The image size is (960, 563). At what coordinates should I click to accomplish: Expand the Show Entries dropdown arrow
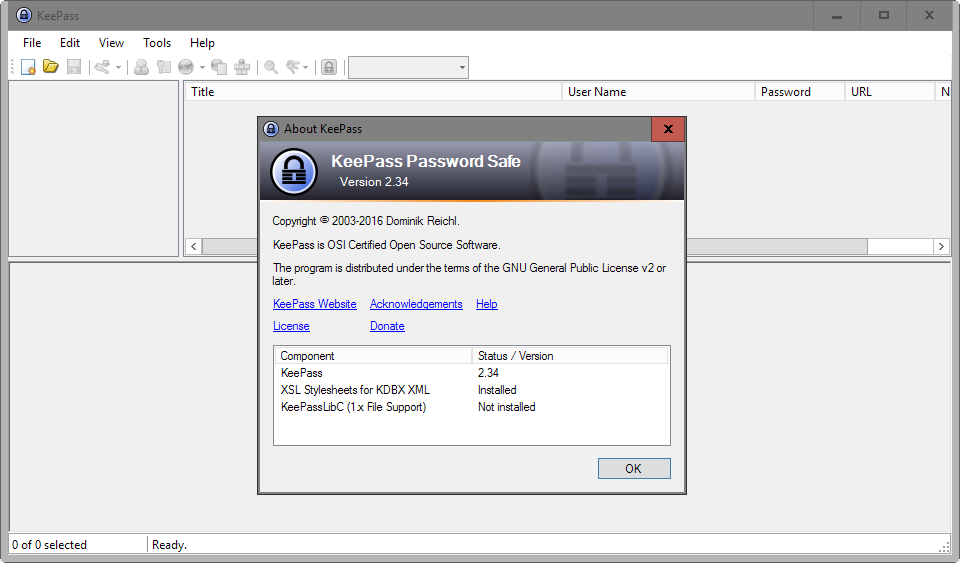(x=306, y=67)
